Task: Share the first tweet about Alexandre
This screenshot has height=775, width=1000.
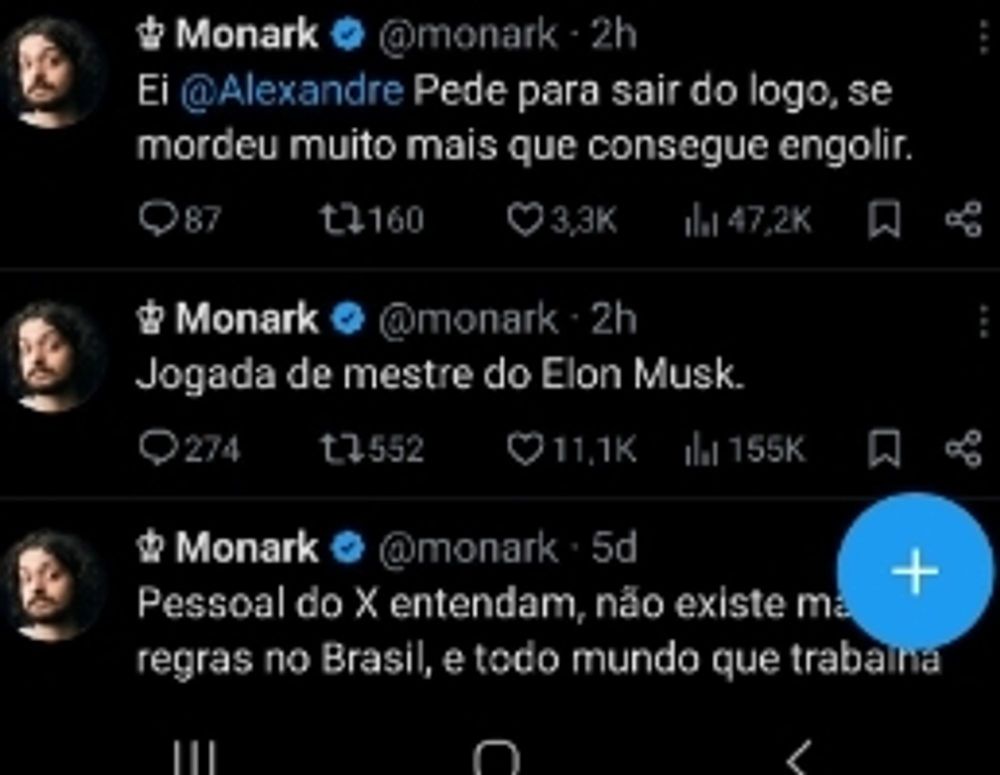Action: click(964, 220)
